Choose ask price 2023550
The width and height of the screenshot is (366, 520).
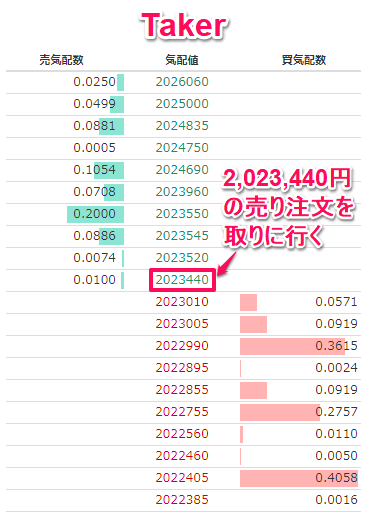(182, 214)
